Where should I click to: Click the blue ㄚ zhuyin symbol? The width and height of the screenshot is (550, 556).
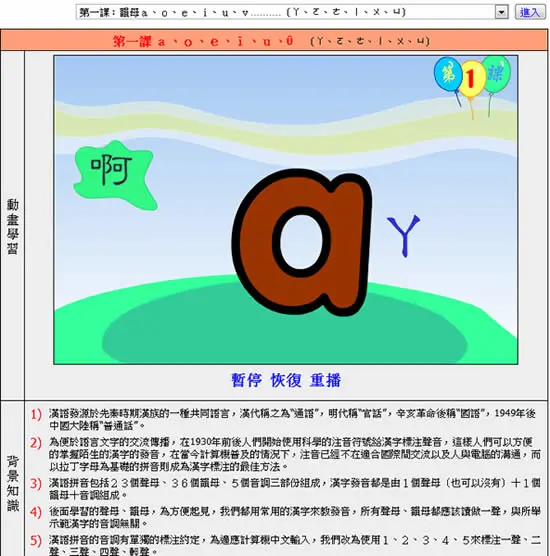click(x=404, y=235)
